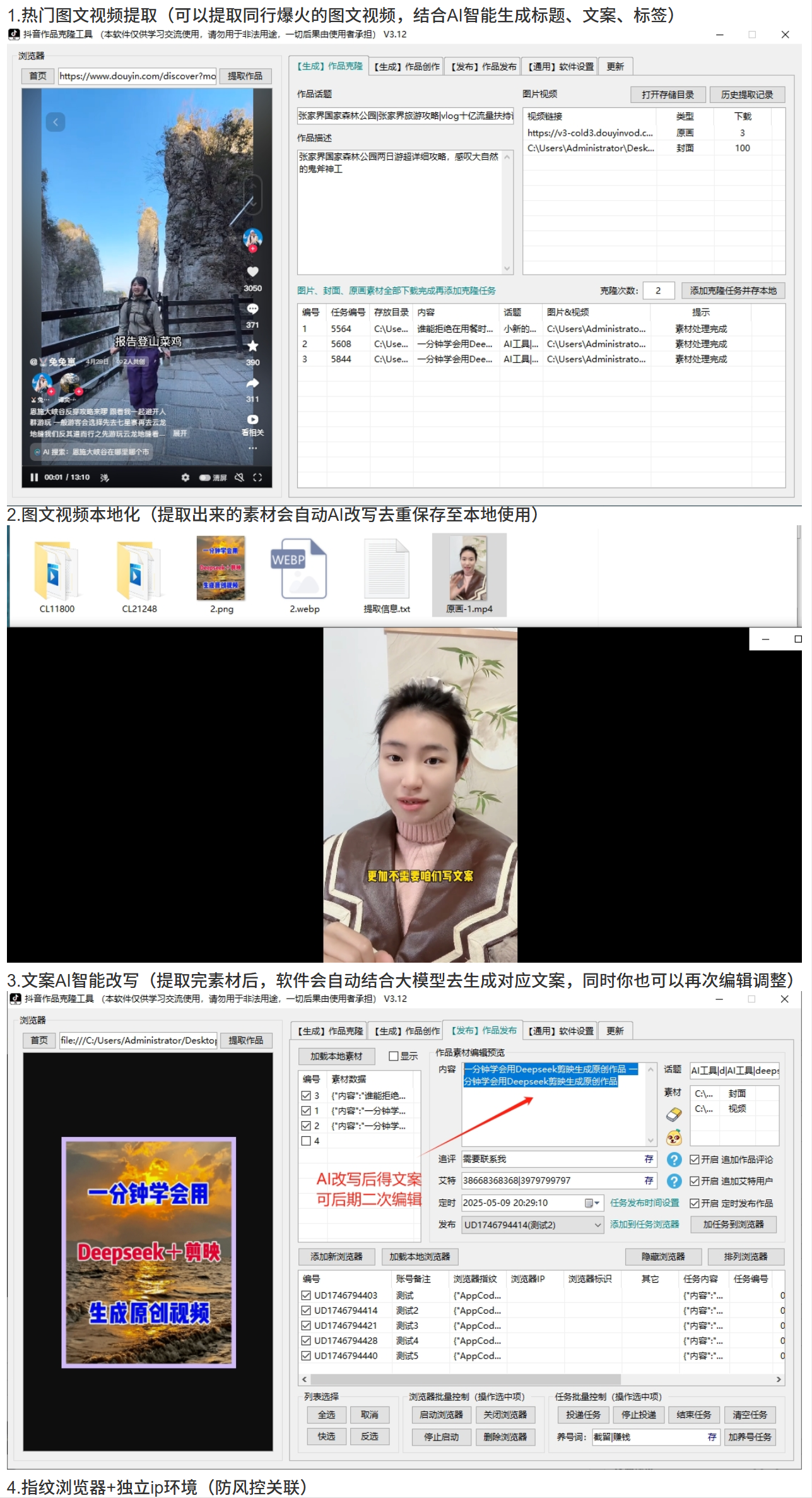The width and height of the screenshot is (812, 1498).
Task: Click the 内容 text box scroll-down arrow
Action: tap(650, 1141)
